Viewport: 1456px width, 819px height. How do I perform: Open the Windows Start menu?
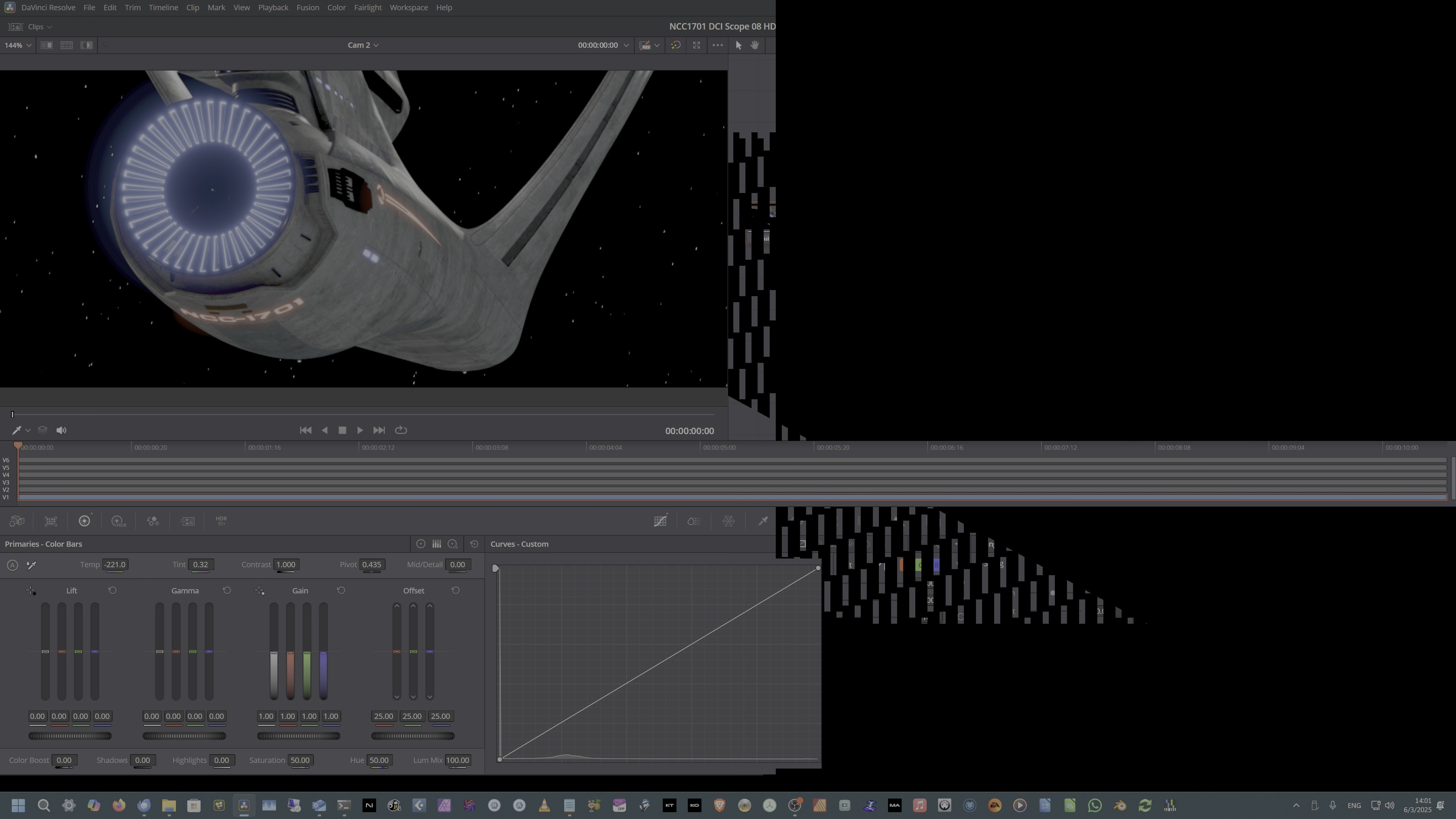(x=18, y=805)
